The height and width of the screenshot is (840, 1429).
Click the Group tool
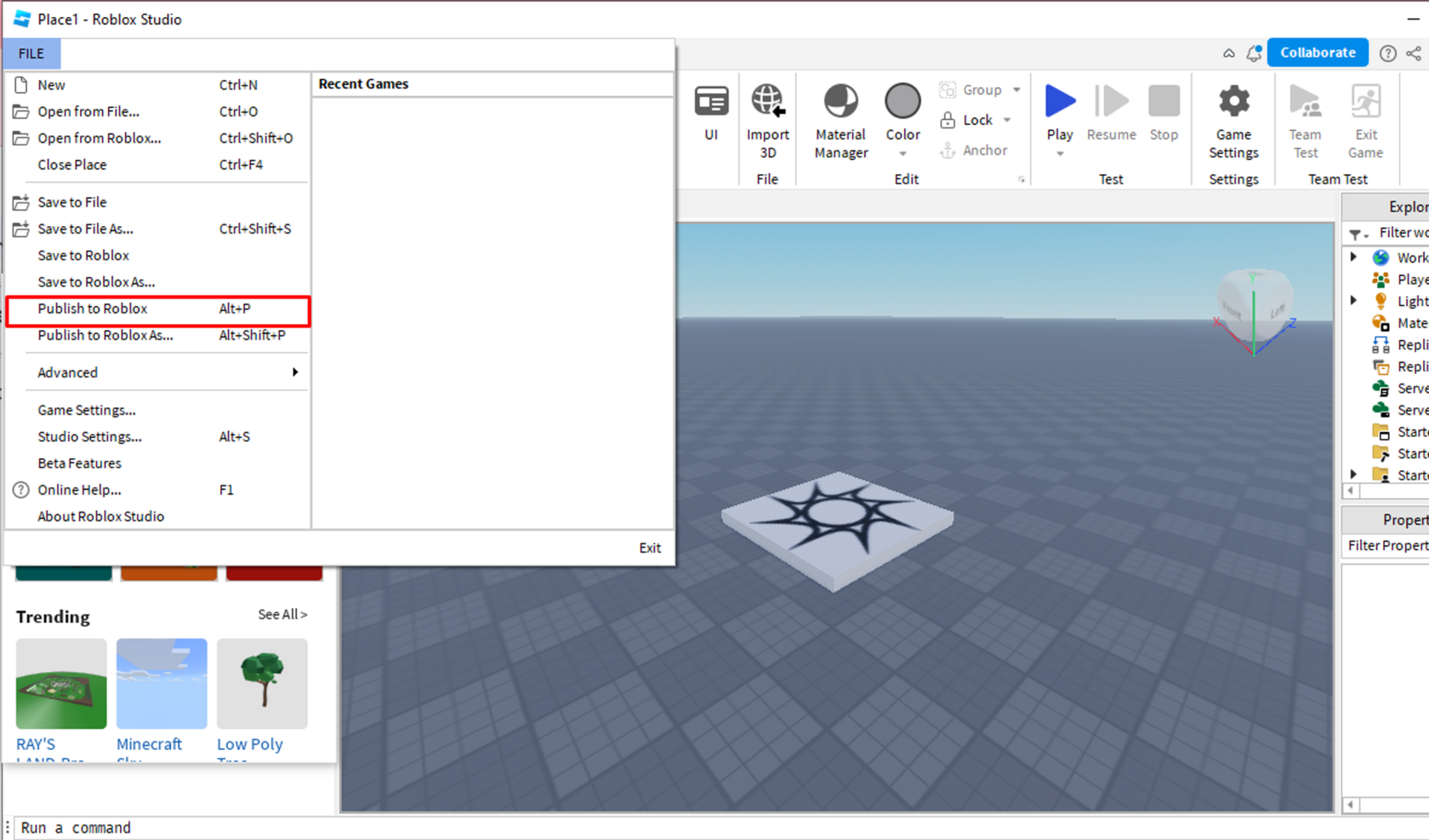pyautogui.click(x=971, y=89)
